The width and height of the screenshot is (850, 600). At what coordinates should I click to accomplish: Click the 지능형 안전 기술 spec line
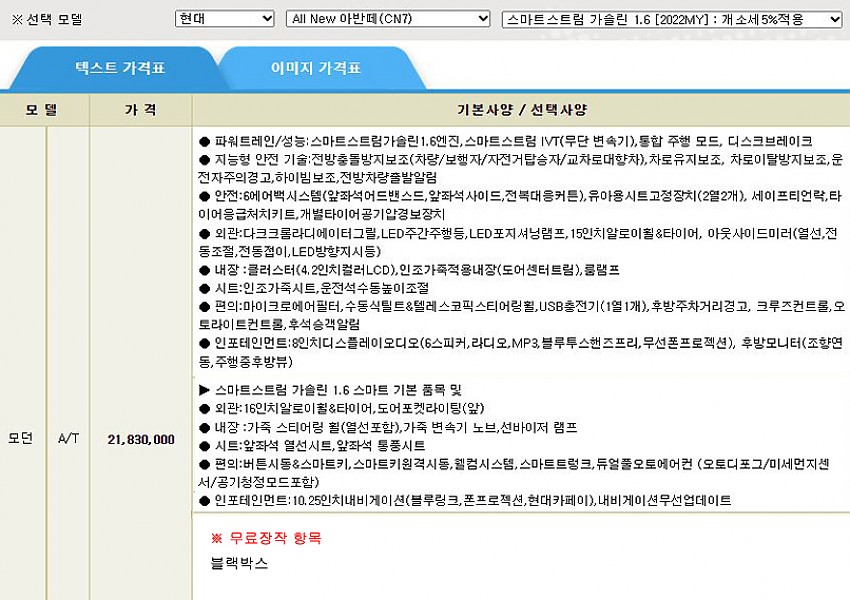click(x=520, y=159)
